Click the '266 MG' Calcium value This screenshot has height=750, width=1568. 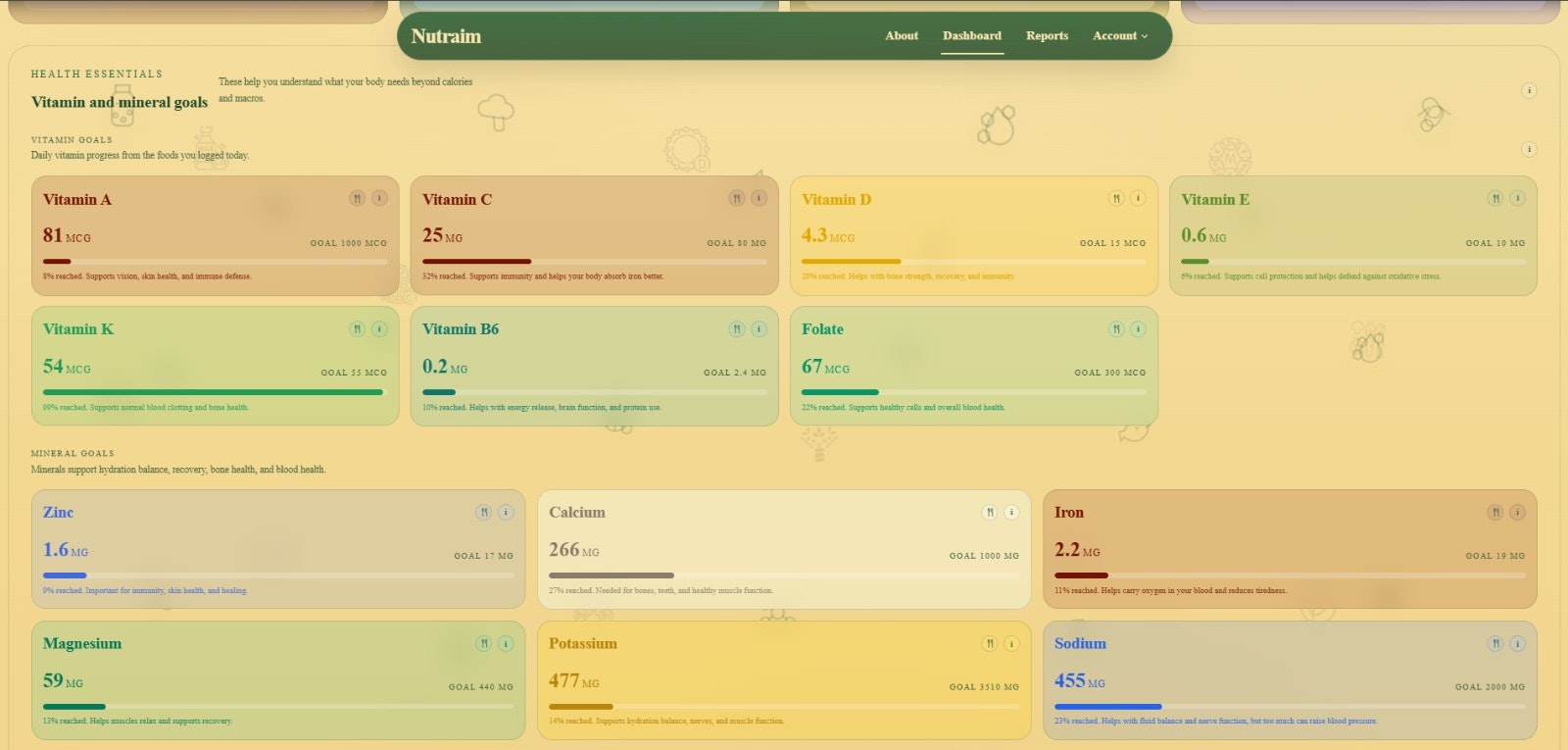(x=574, y=550)
